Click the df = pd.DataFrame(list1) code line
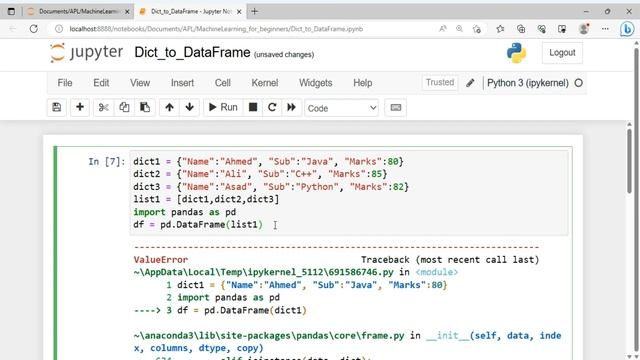 tap(198, 224)
